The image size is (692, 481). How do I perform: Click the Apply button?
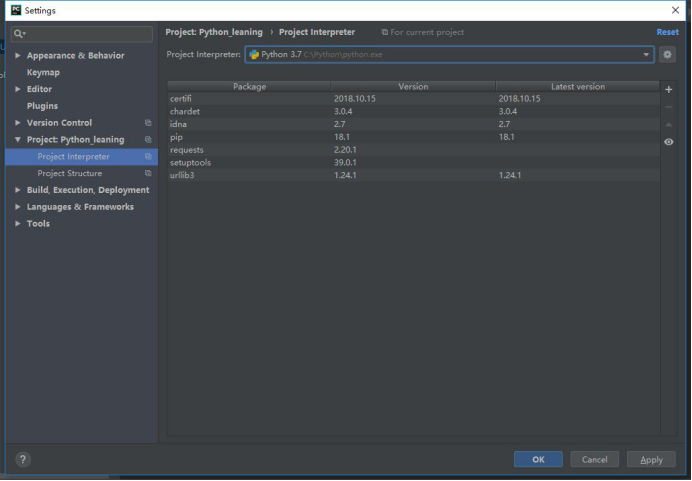(x=651, y=459)
